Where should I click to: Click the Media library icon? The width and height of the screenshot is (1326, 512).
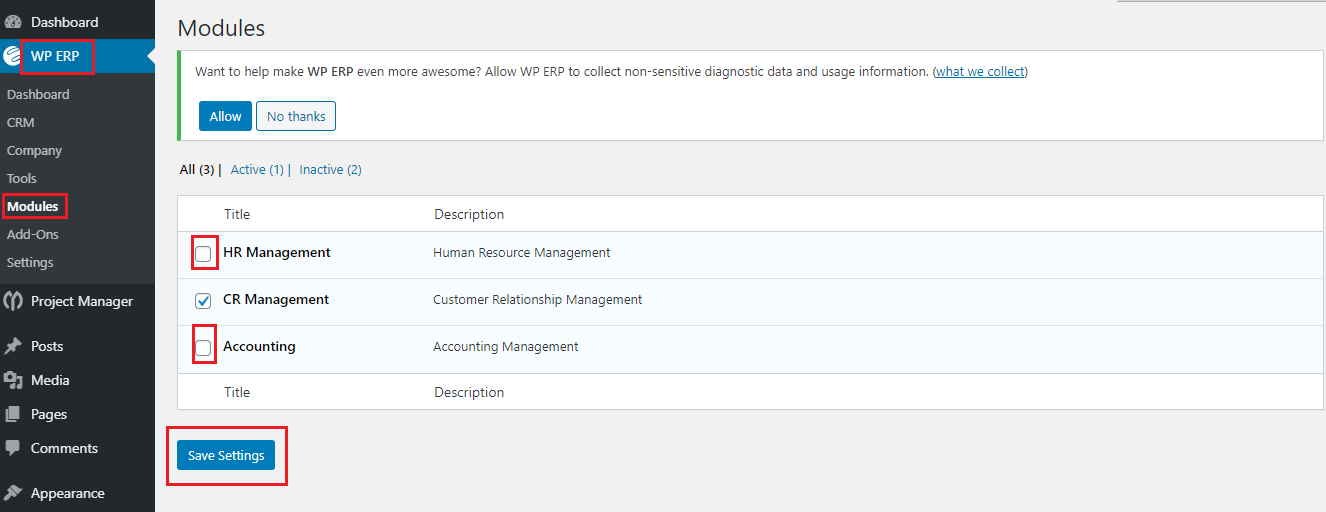(13, 380)
